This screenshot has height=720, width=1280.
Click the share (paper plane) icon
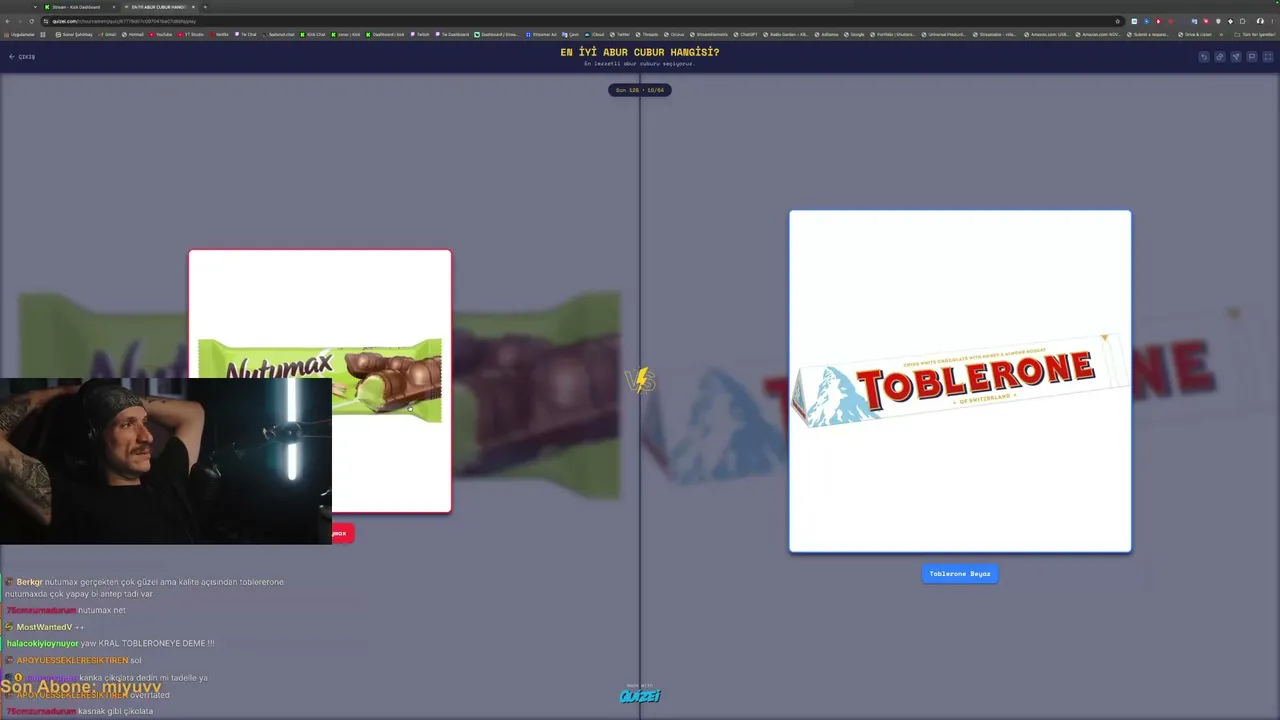[x=1236, y=57]
